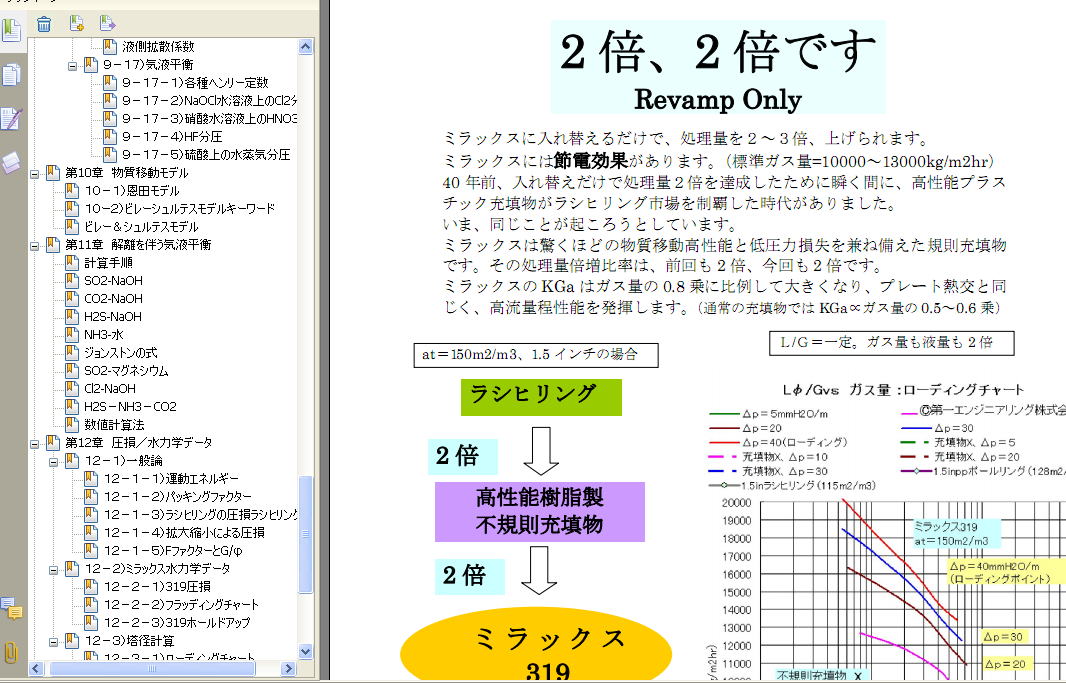Expand current bookmark using toolbar icon
1066x683 pixels.
coord(107,24)
